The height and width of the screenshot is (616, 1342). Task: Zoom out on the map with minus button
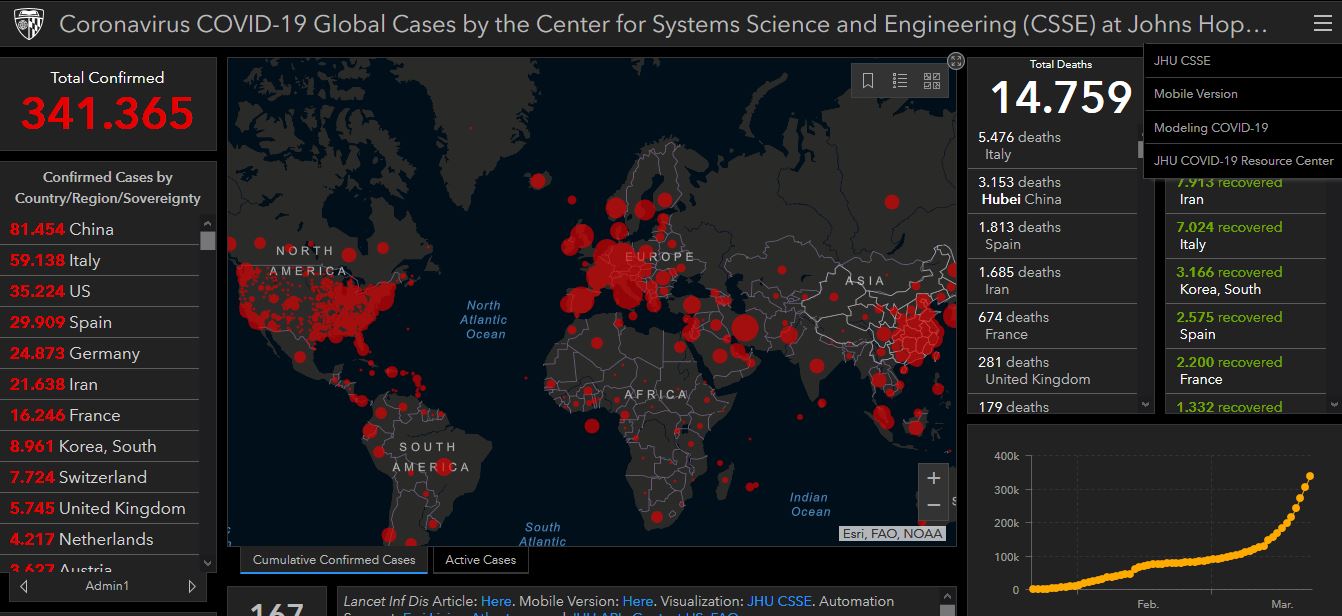pos(933,505)
